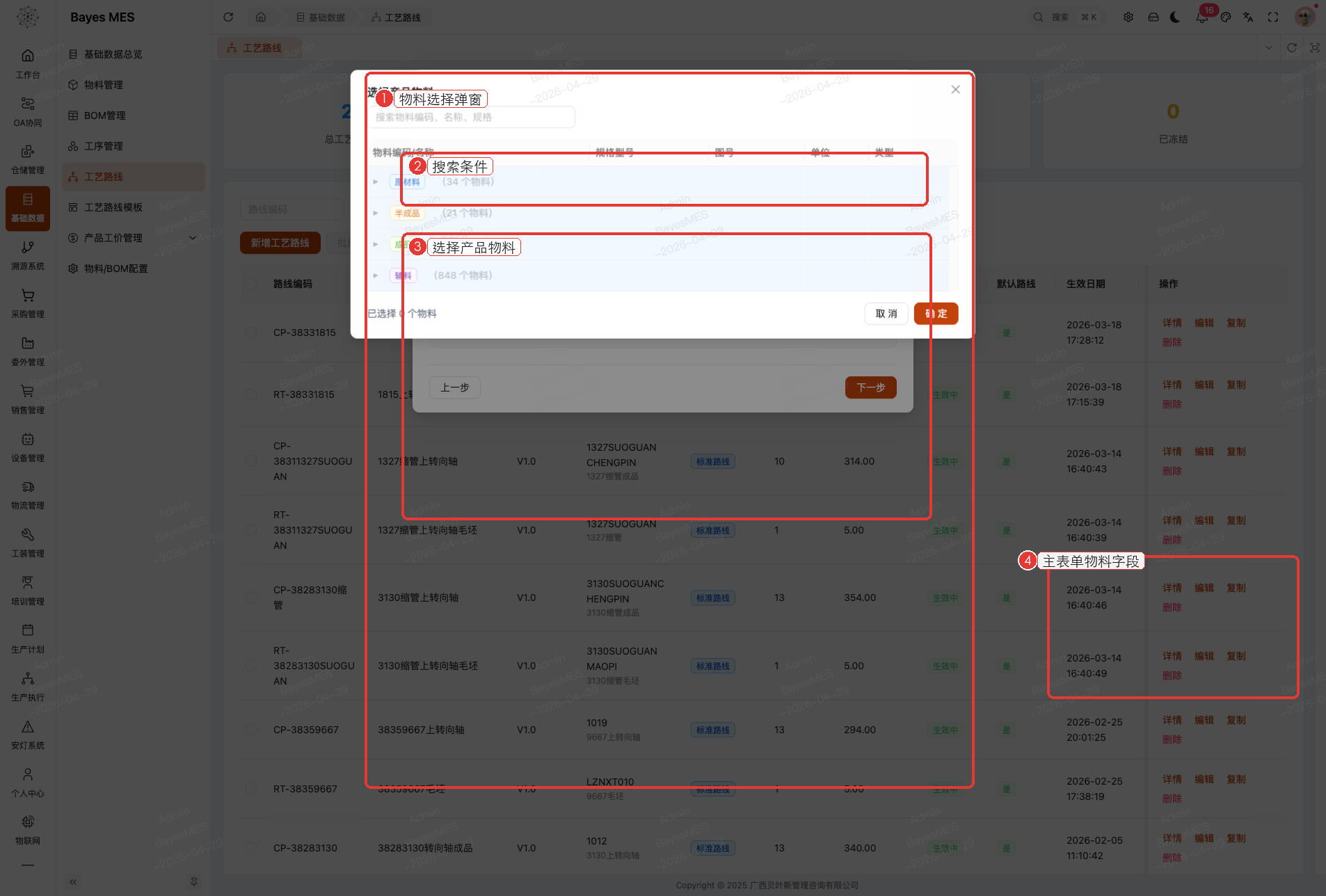Open the theme palette icon
Image resolution: width=1326 pixels, height=896 pixels.
coord(1226,17)
